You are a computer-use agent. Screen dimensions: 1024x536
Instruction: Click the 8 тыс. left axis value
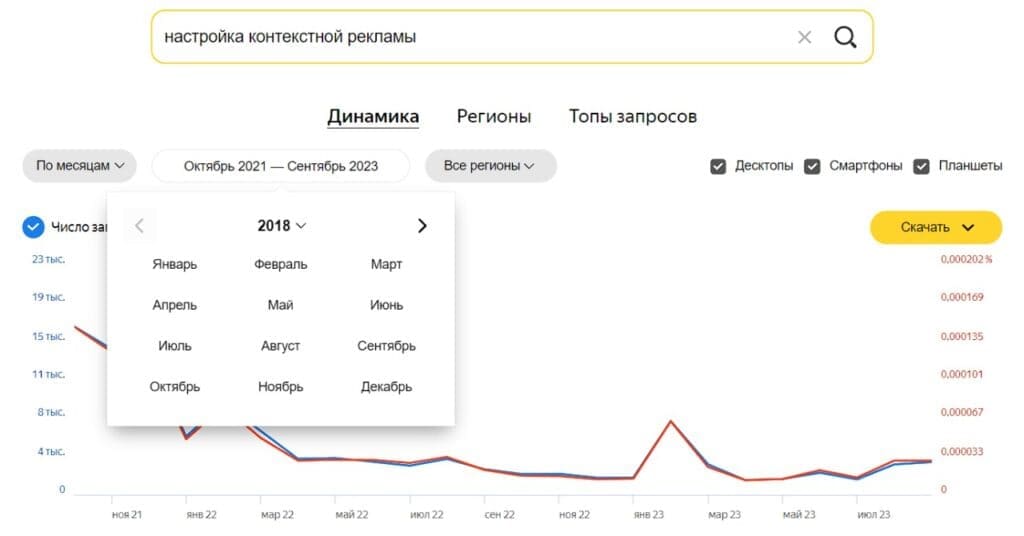[51, 412]
